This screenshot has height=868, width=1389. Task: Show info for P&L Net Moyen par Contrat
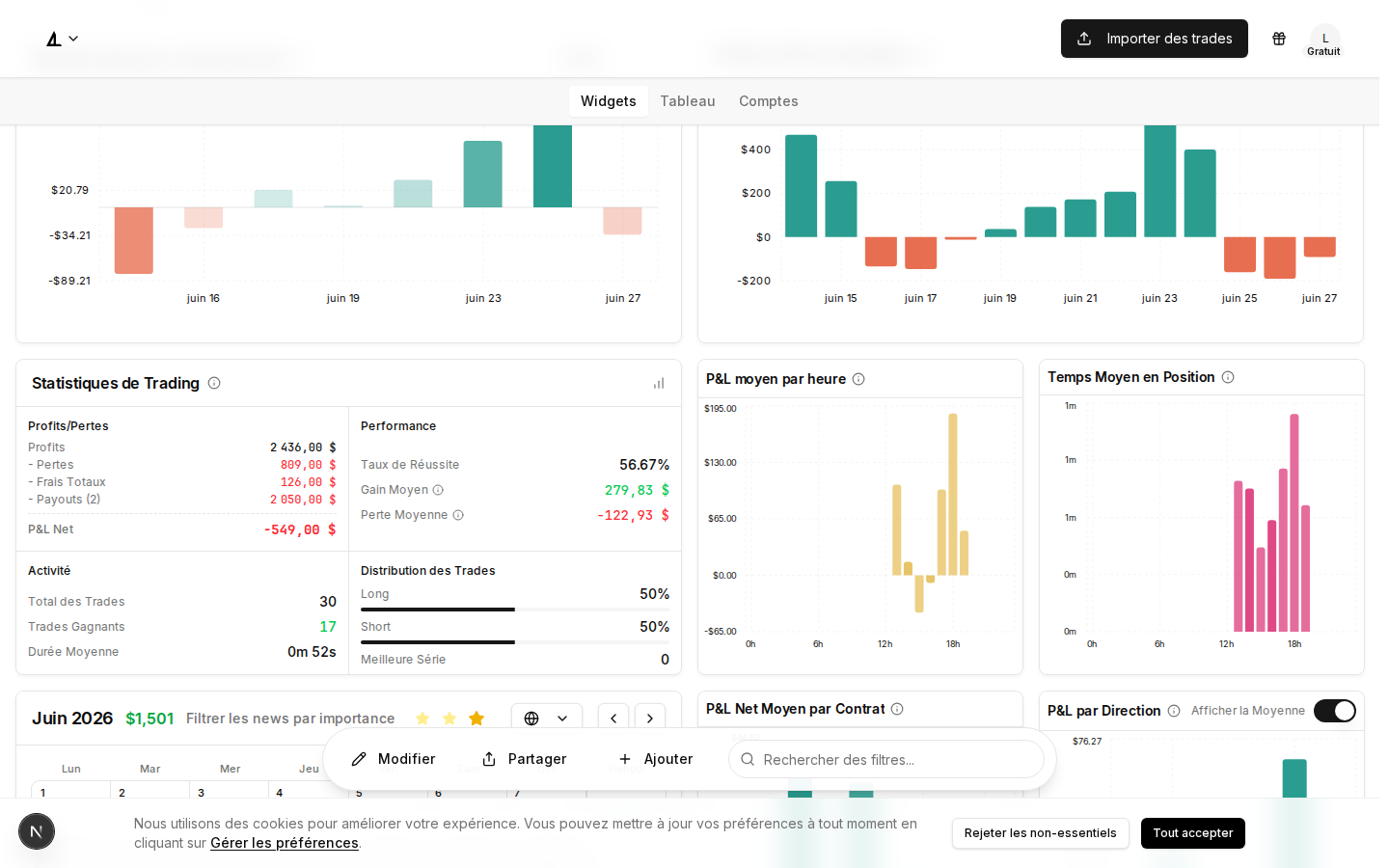point(897,709)
